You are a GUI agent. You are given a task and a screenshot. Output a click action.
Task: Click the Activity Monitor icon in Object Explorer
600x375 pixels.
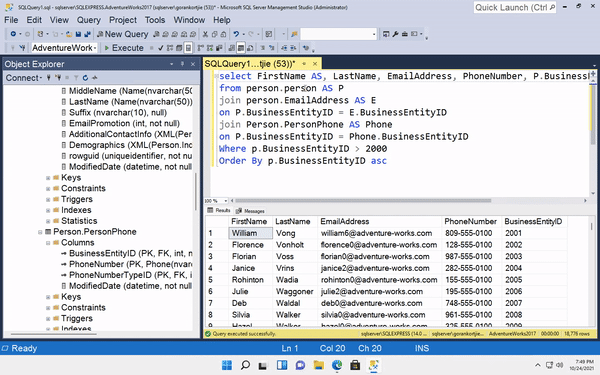95,78
